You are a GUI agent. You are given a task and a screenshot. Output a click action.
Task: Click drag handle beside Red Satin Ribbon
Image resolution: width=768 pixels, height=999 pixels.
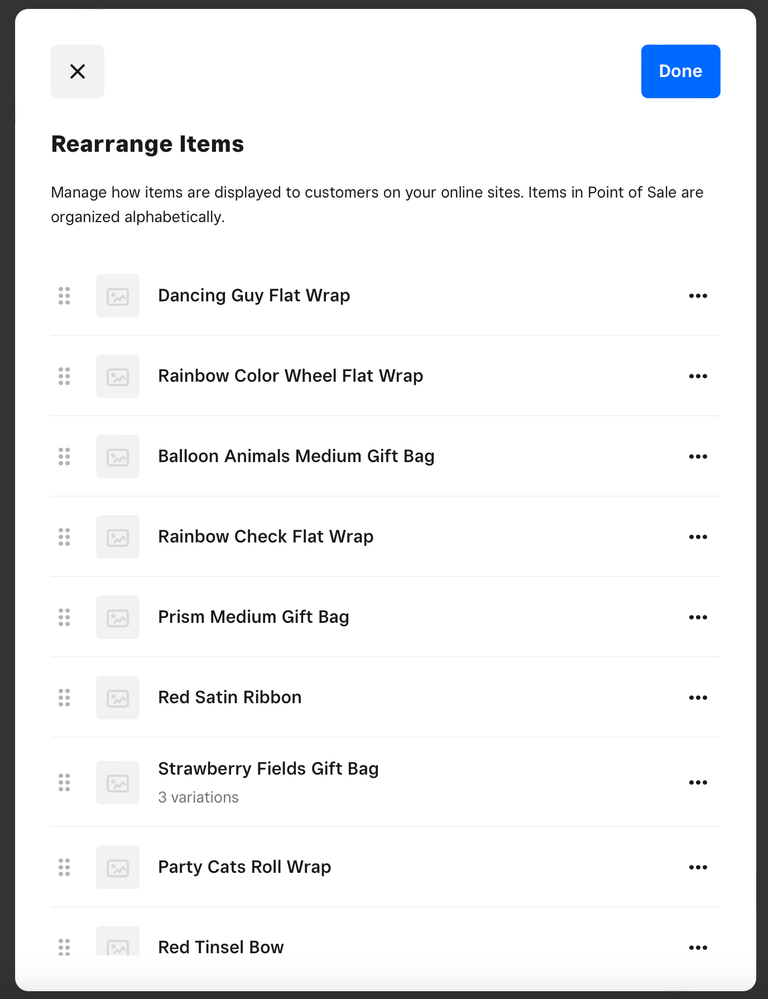pos(64,698)
